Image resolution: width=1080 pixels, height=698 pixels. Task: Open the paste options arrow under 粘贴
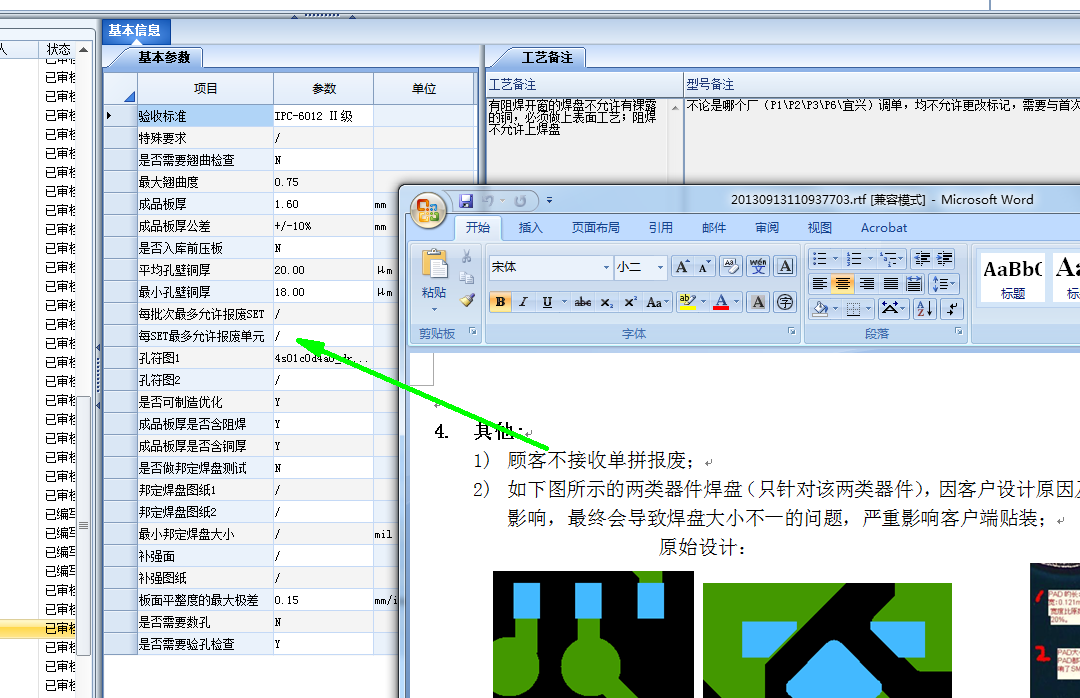click(434, 309)
